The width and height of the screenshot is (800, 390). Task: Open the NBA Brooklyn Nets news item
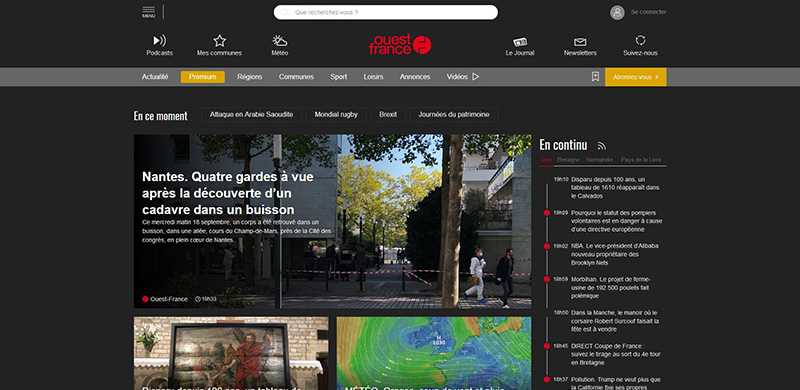pyautogui.click(x=615, y=254)
